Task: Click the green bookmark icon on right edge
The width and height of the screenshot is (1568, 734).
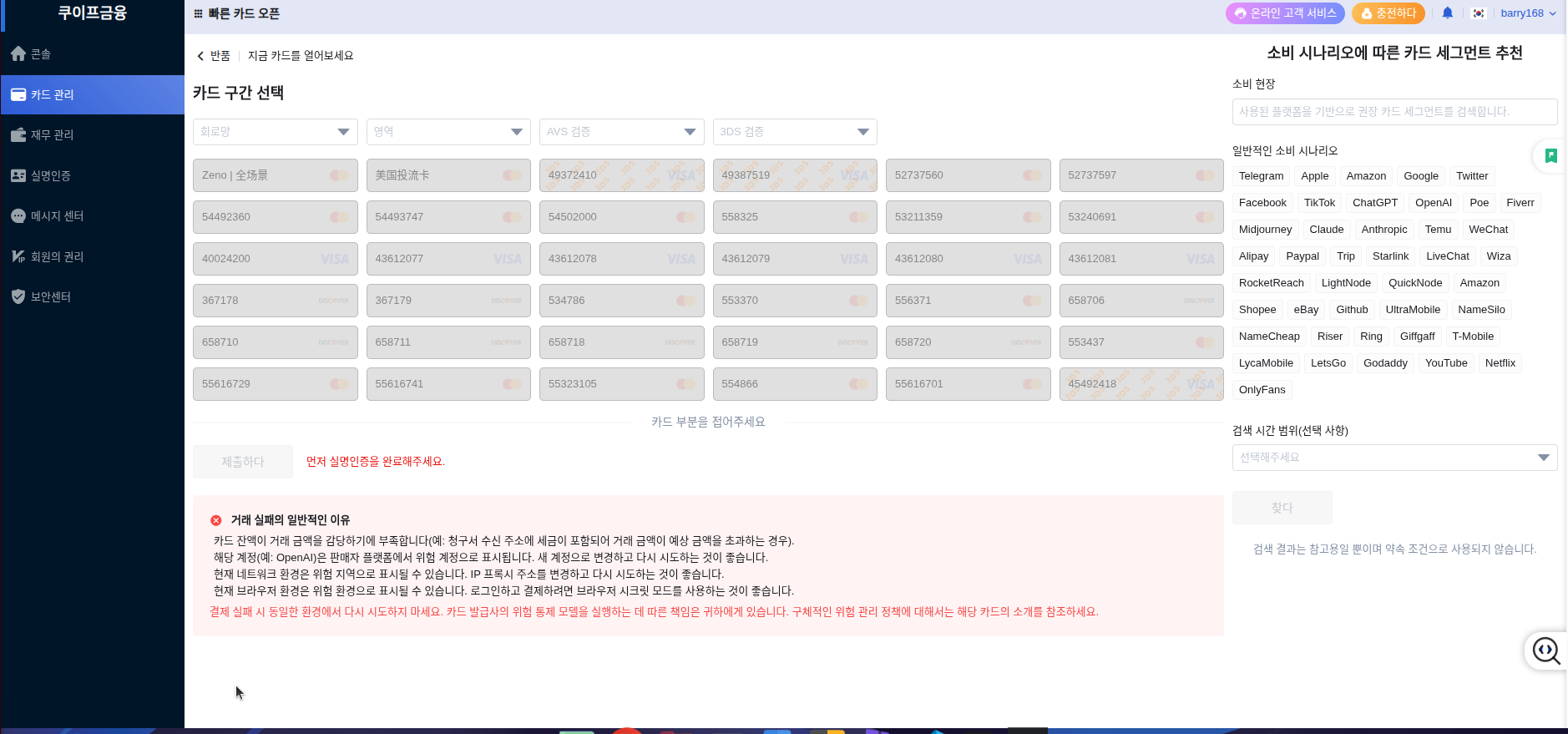Action: 1550,155
